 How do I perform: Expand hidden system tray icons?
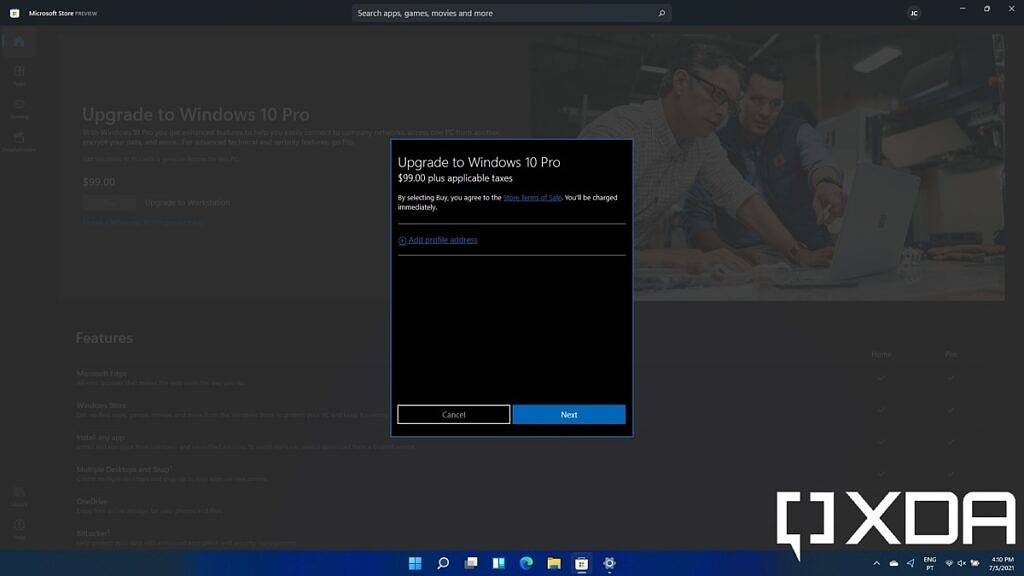coord(875,563)
